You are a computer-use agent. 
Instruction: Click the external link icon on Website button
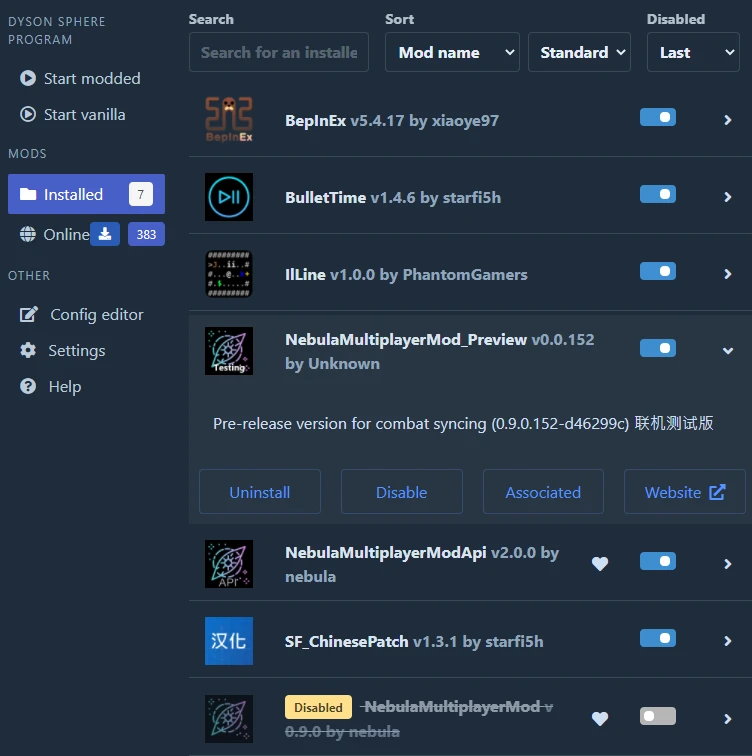[x=717, y=492]
